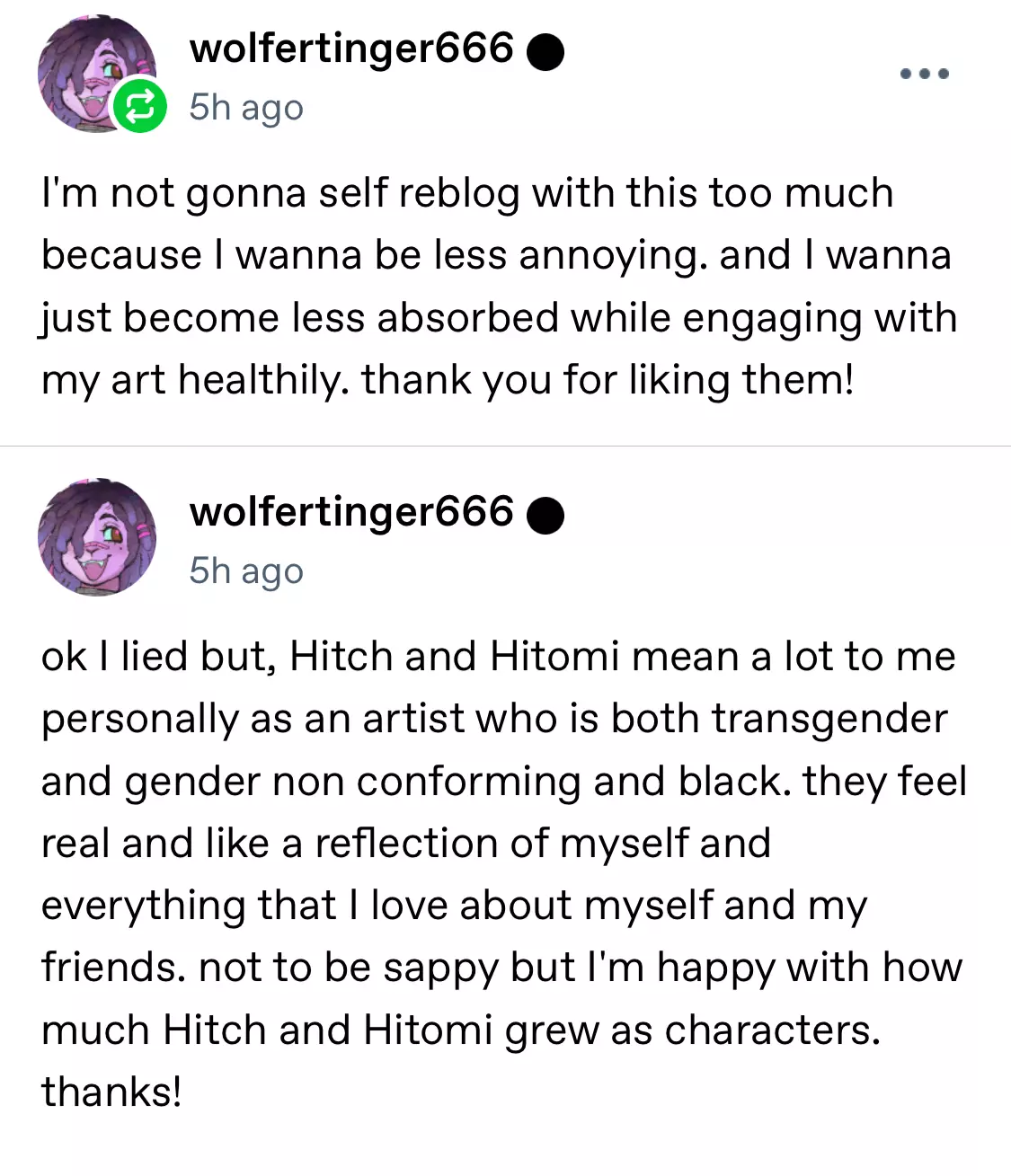This screenshot has height=1176, width=1011.
Task: Click the line "real and like a reflection"
Action: click(406, 844)
